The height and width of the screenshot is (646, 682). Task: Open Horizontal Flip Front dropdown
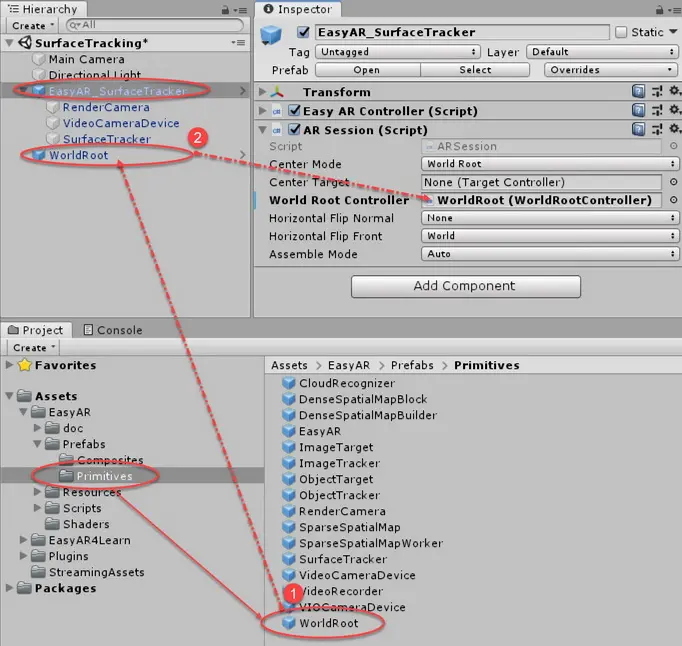(550, 235)
